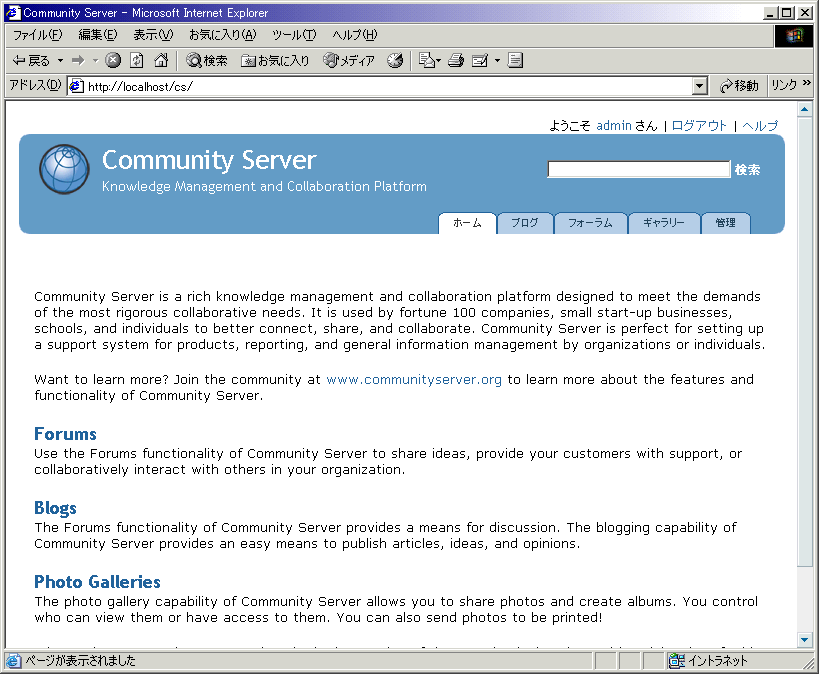The image size is (819, 674).
Task: Open the address bar dropdown list
Action: click(699, 86)
